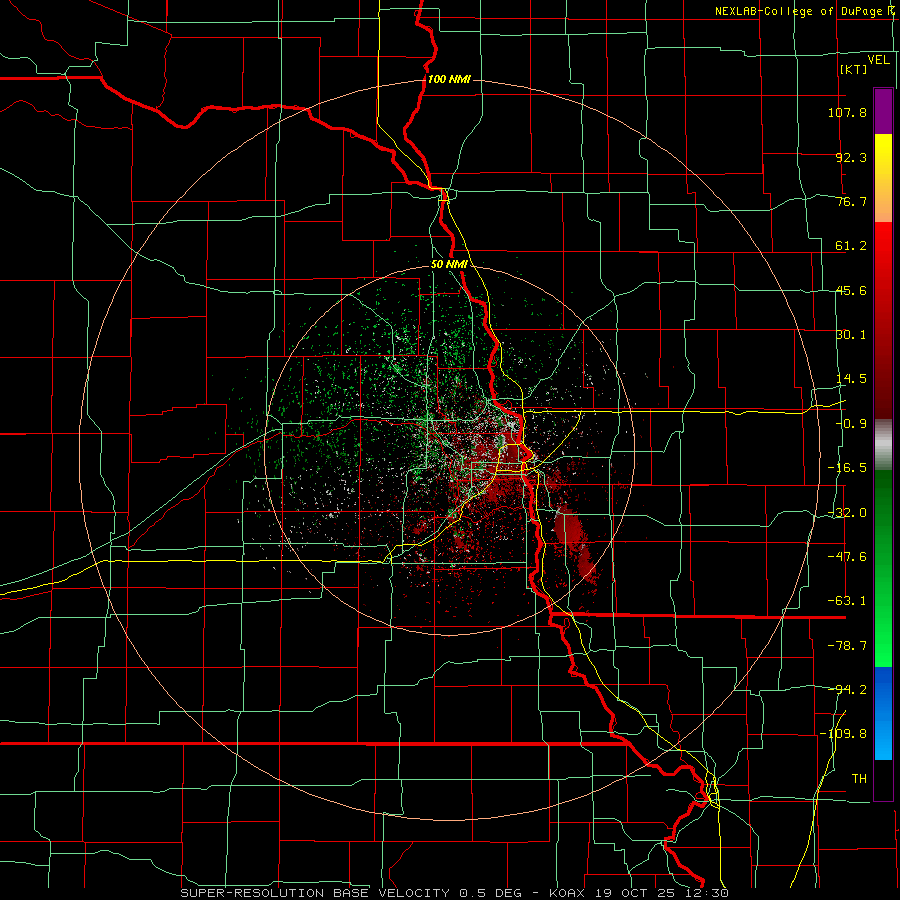This screenshot has height=900, width=900.
Task: Click the 92.3 scale value
Action: pyautogui.click(x=851, y=157)
